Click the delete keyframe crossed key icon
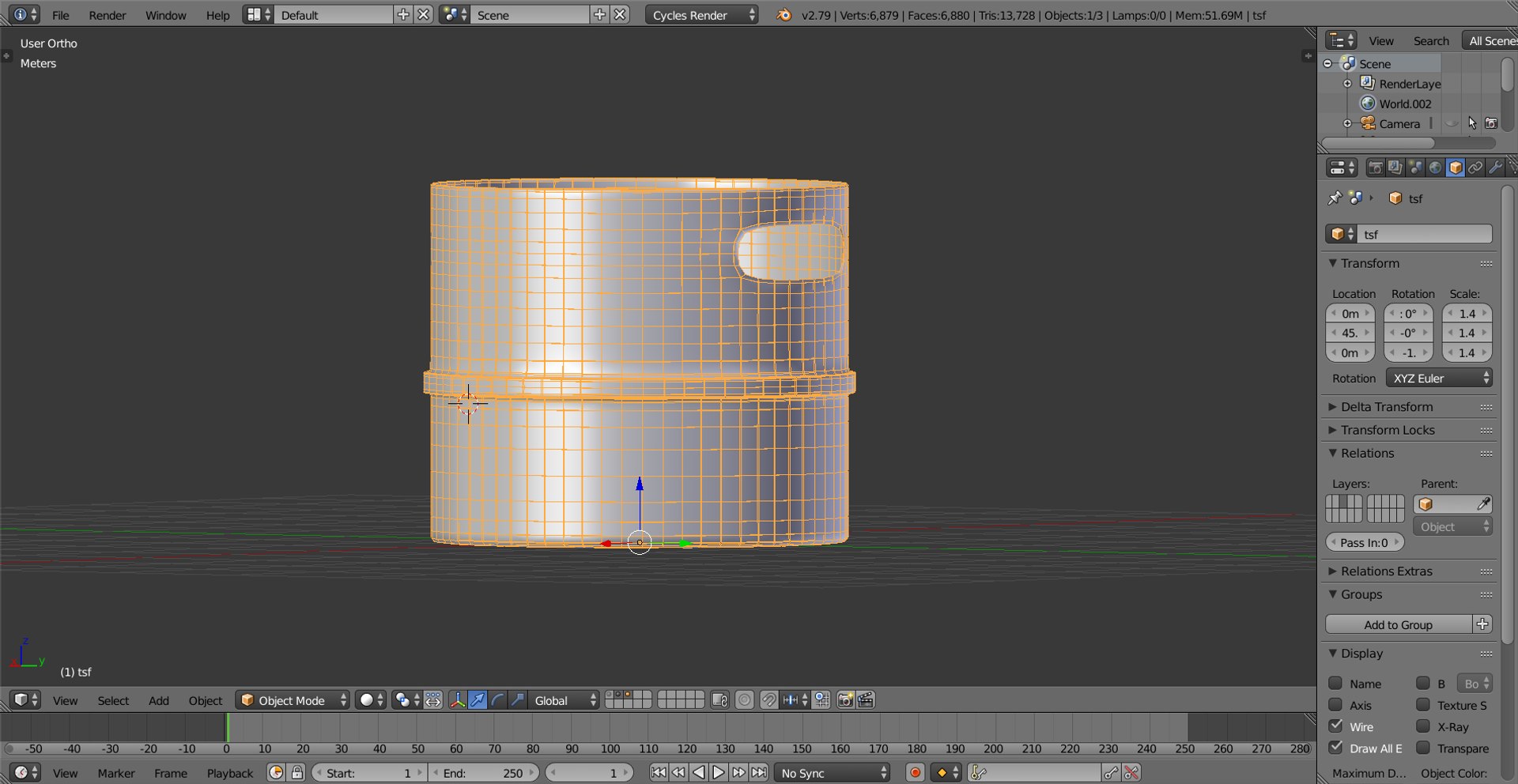 tap(1131, 773)
